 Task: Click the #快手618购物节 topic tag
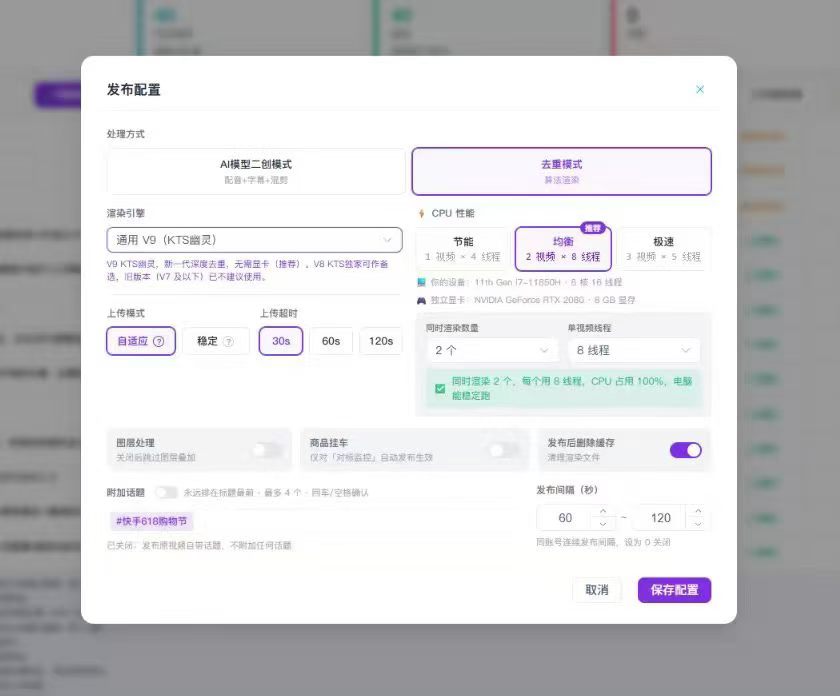[152, 521]
